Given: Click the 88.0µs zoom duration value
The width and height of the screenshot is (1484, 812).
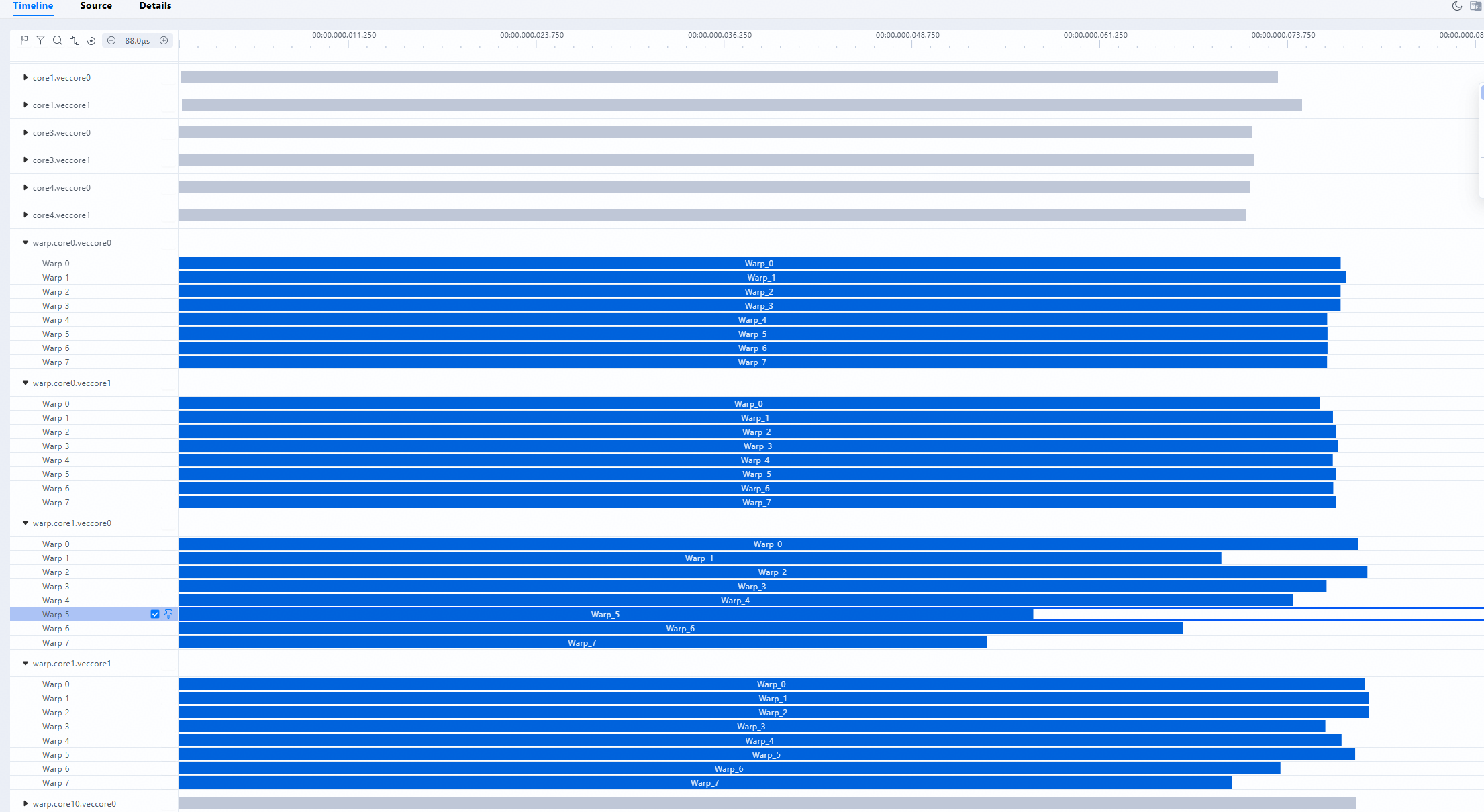Looking at the screenshot, I should [x=138, y=40].
